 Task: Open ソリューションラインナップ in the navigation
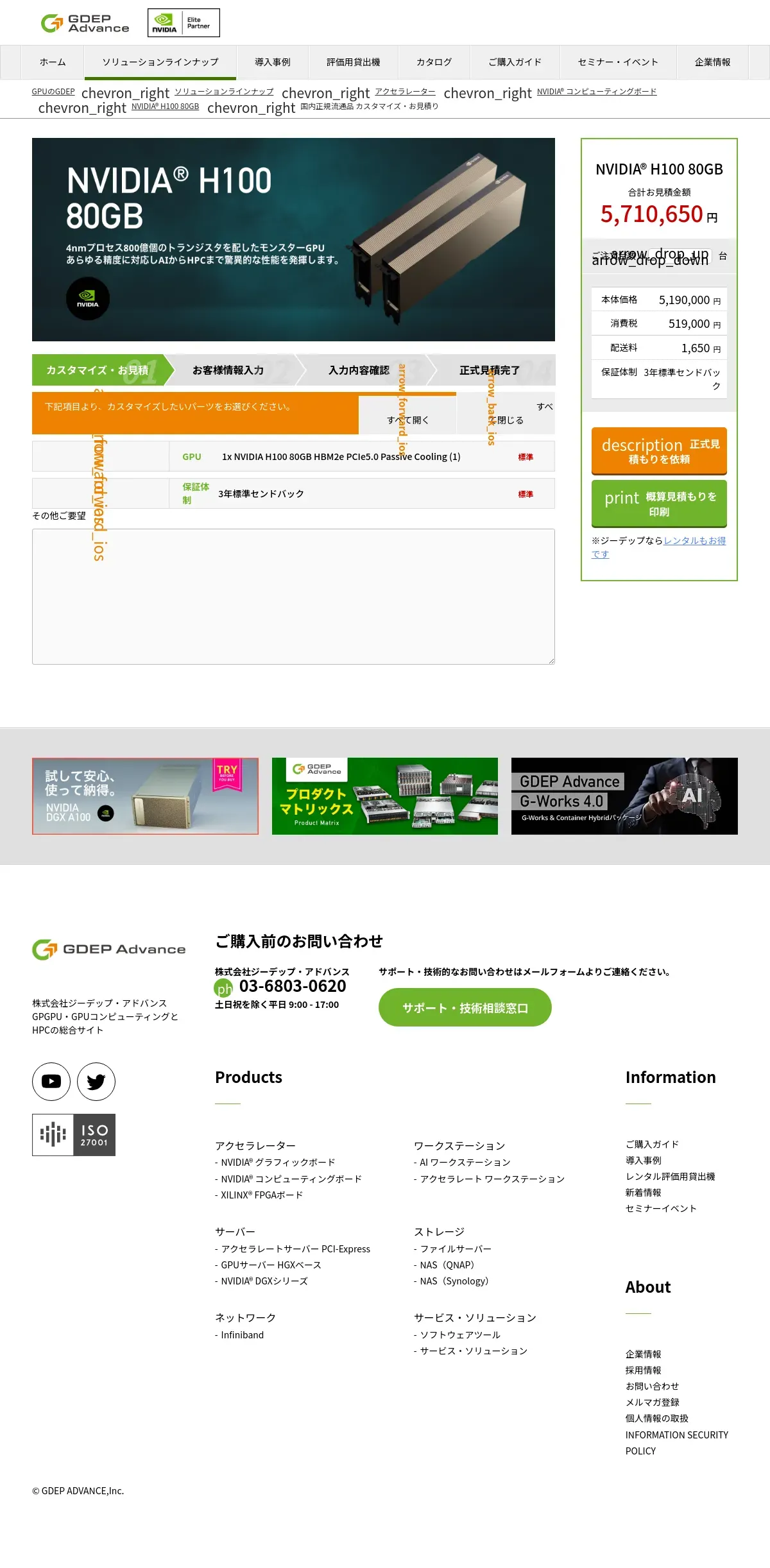pyautogui.click(x=160, y=62)
